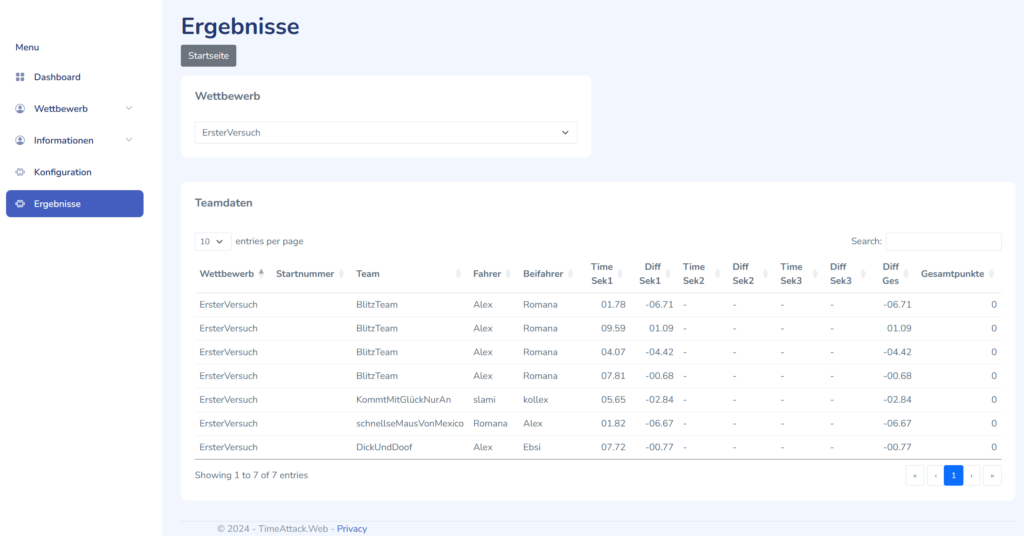Open the entries per page dropdown
Image resolution: width=1024 pixels, height=536 pixels.
point(212,241)
